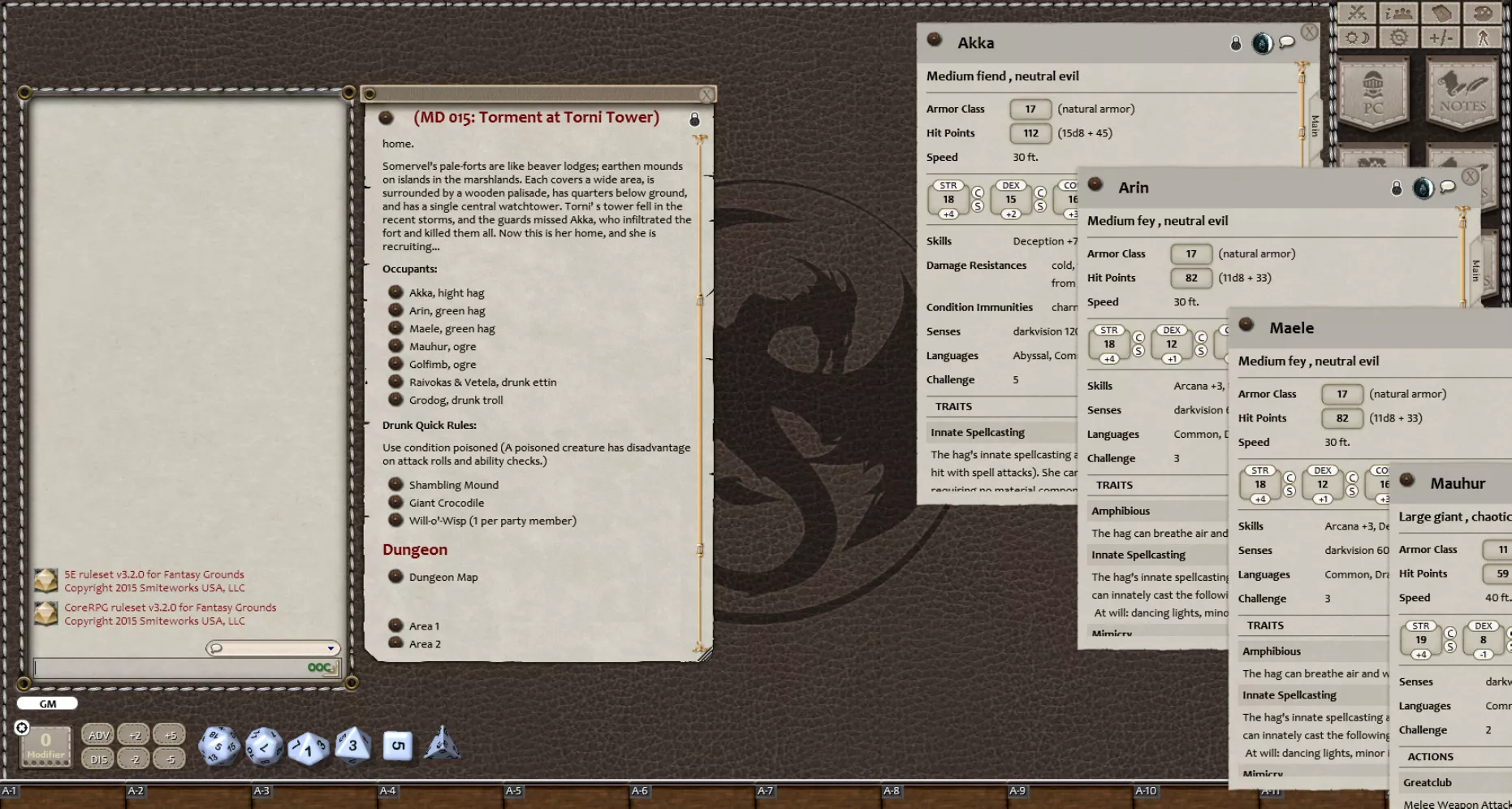
Task: Click the link icon beside Akka title
Action: tap(935, 39)
